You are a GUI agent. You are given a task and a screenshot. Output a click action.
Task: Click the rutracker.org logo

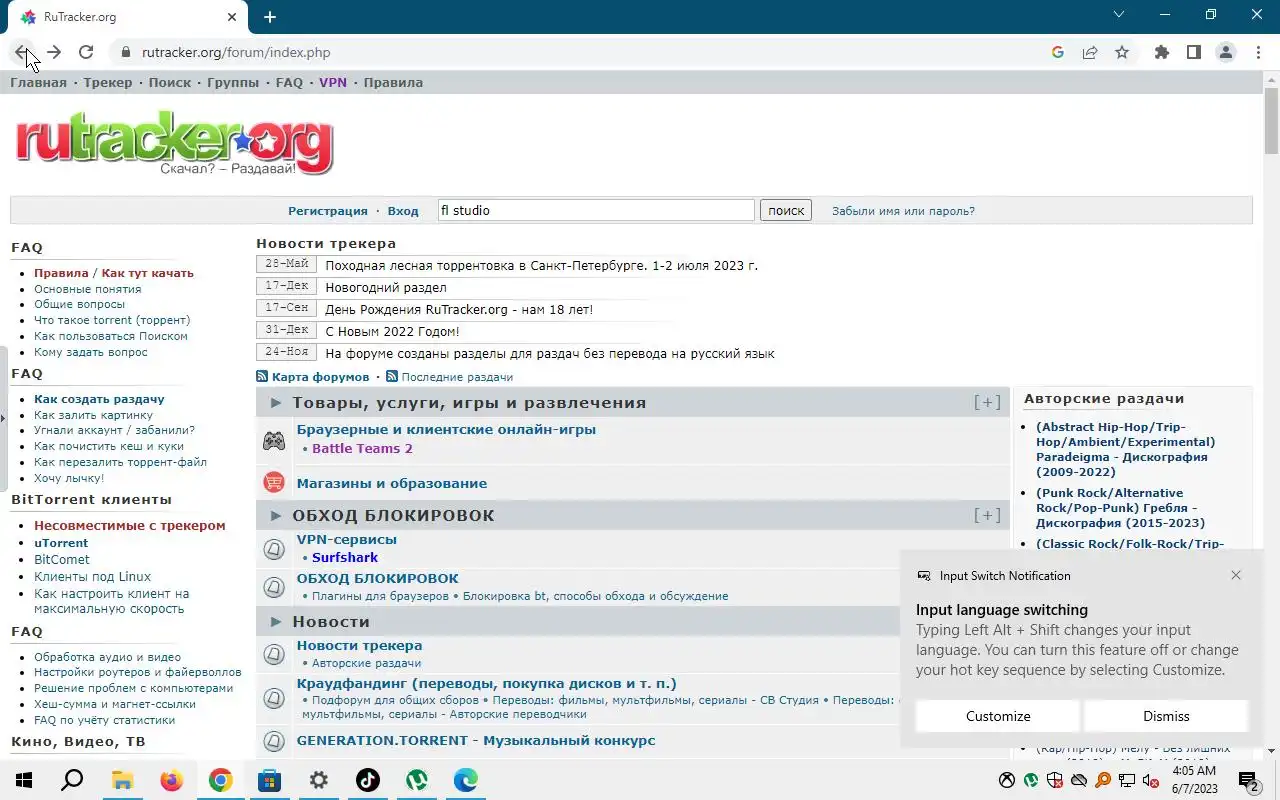[174, 143]
